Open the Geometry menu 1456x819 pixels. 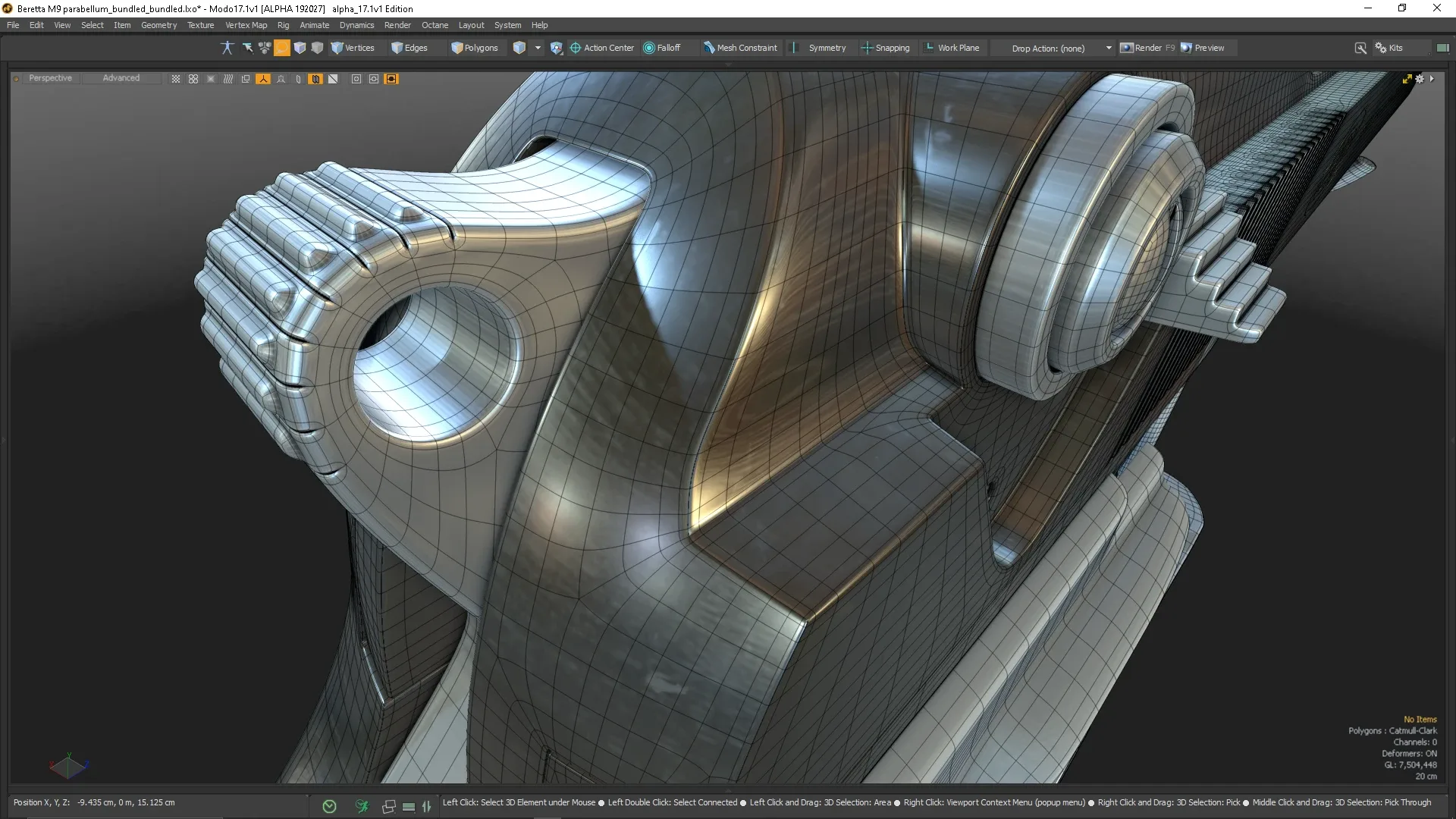(x=158, y=25)
